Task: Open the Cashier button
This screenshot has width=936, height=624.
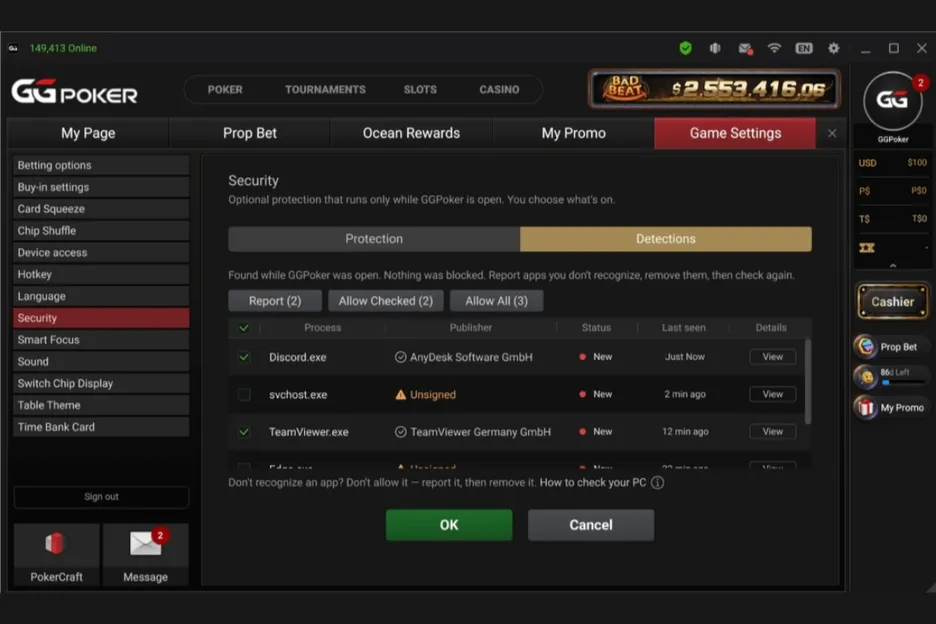Action: tap(892, 302)
